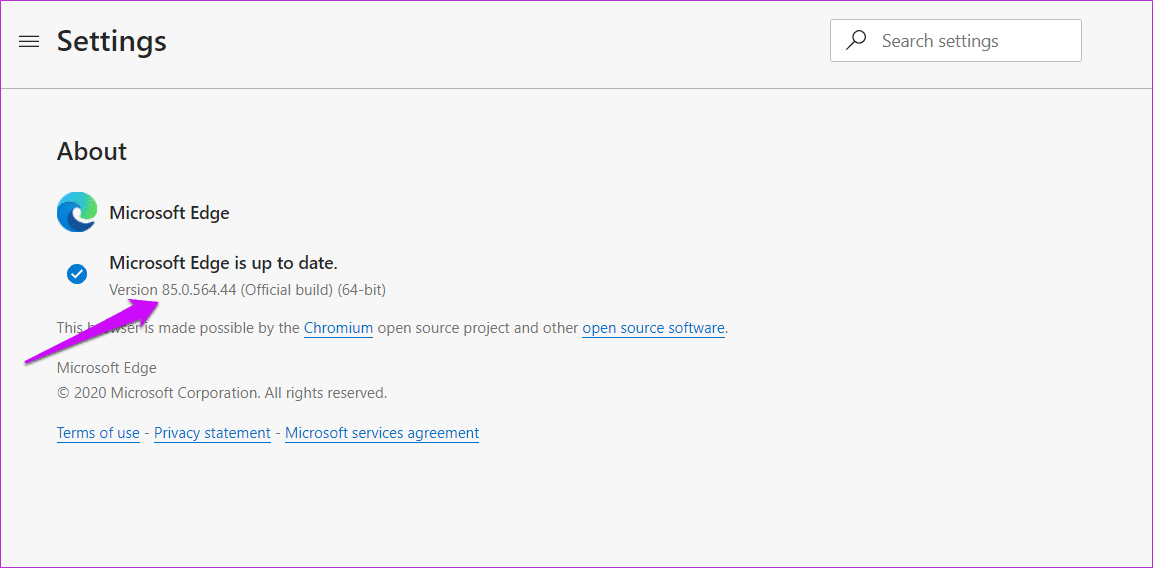Focus the Search settings field
This screenshot has width=1153, height=568.
tap(955, 40)
